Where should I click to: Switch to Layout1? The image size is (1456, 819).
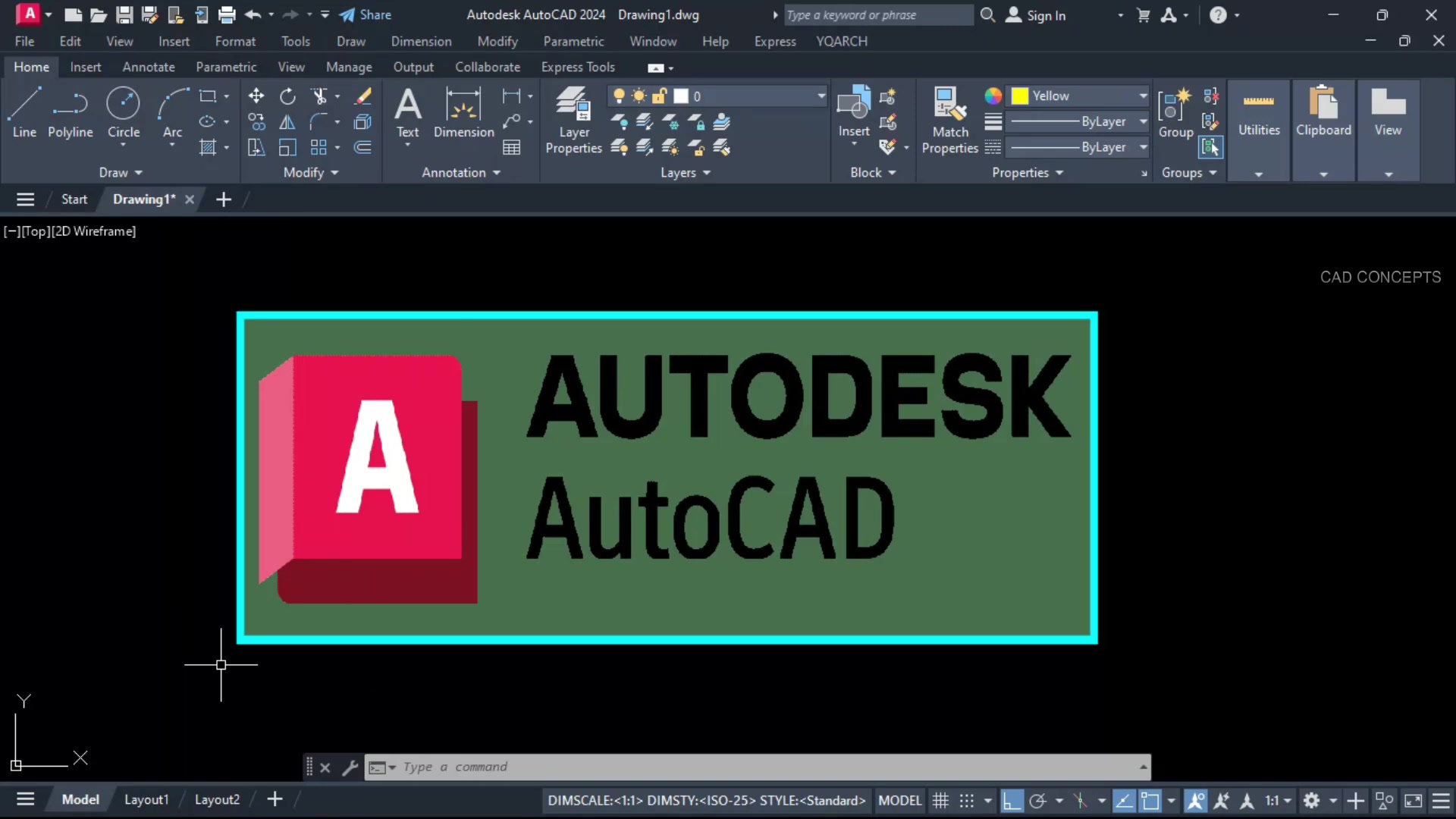146,799
